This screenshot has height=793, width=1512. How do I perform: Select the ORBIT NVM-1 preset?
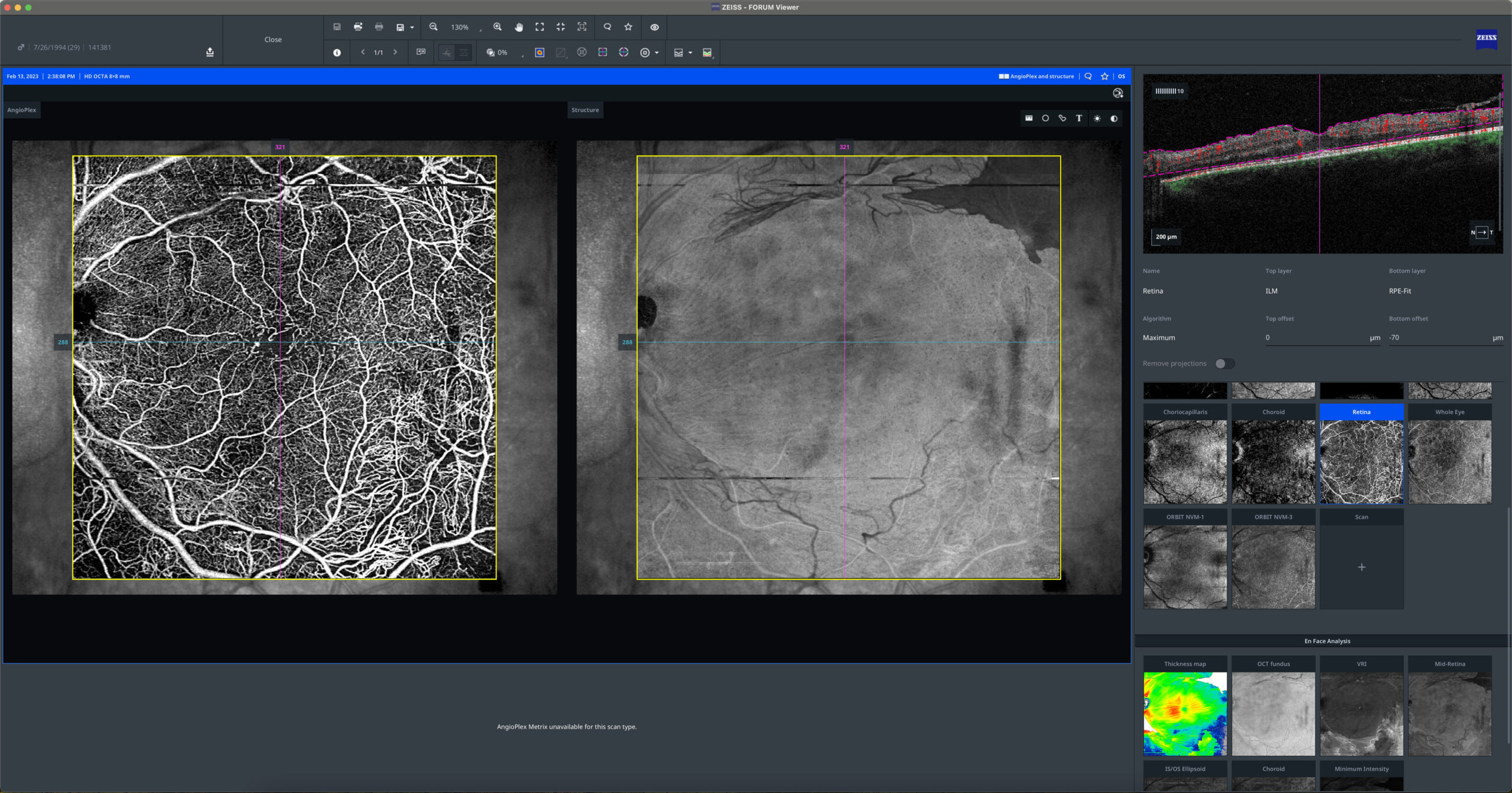point(1185,559)
